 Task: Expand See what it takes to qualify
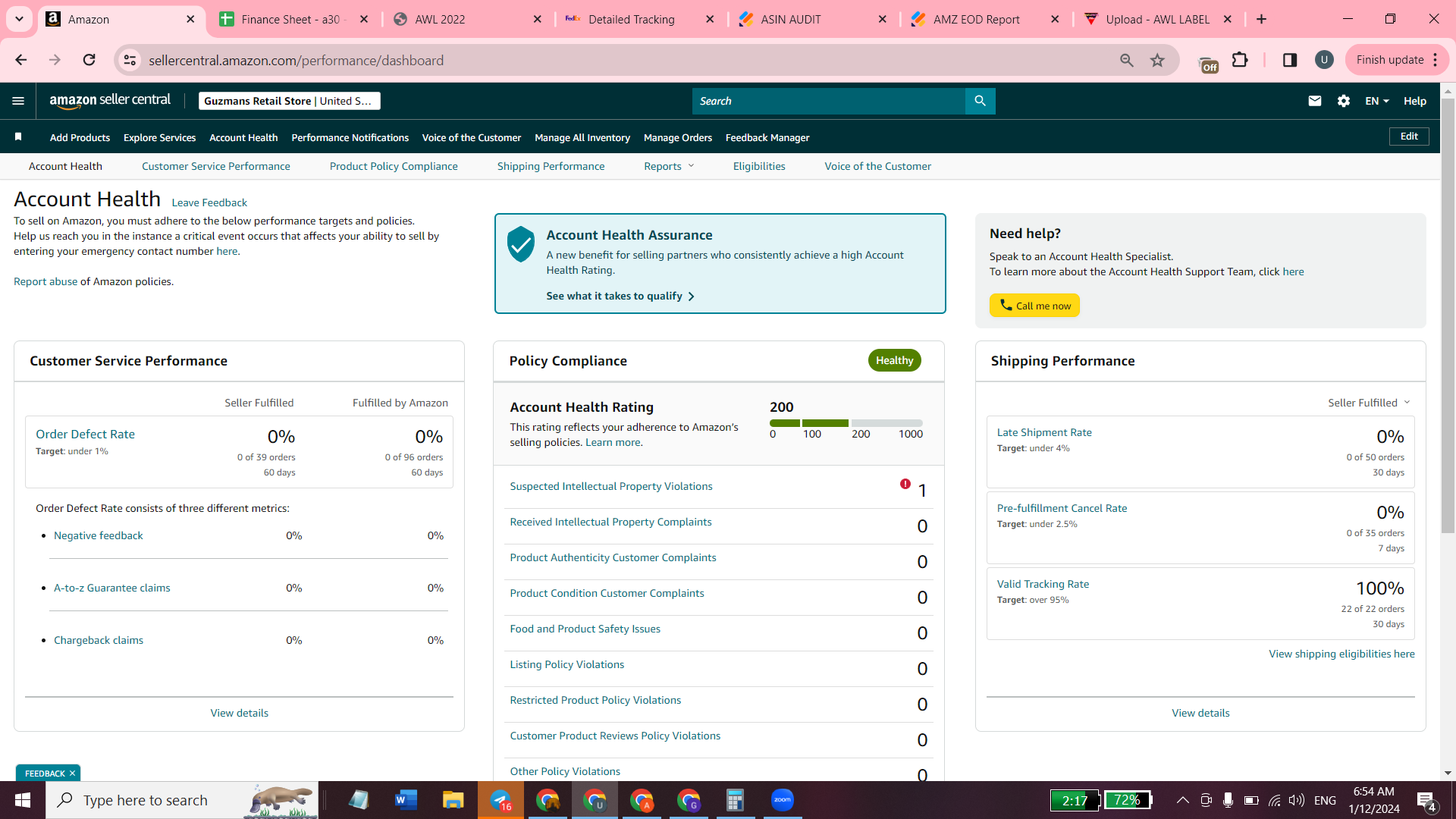[x=620, y=296]
